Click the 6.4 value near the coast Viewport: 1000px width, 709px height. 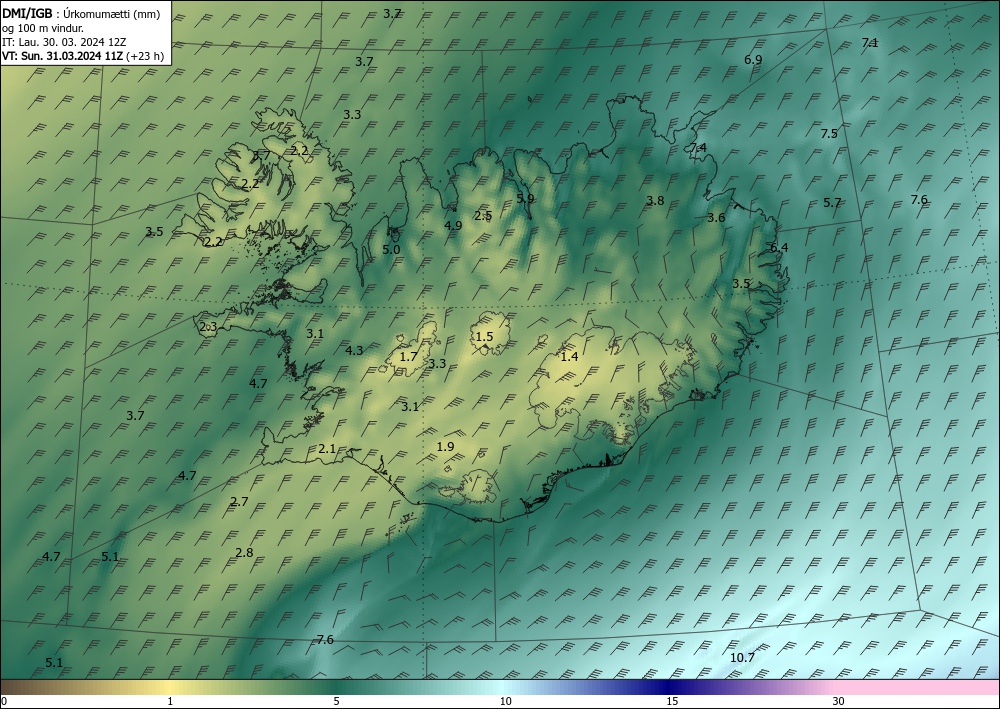click(779, 247)
